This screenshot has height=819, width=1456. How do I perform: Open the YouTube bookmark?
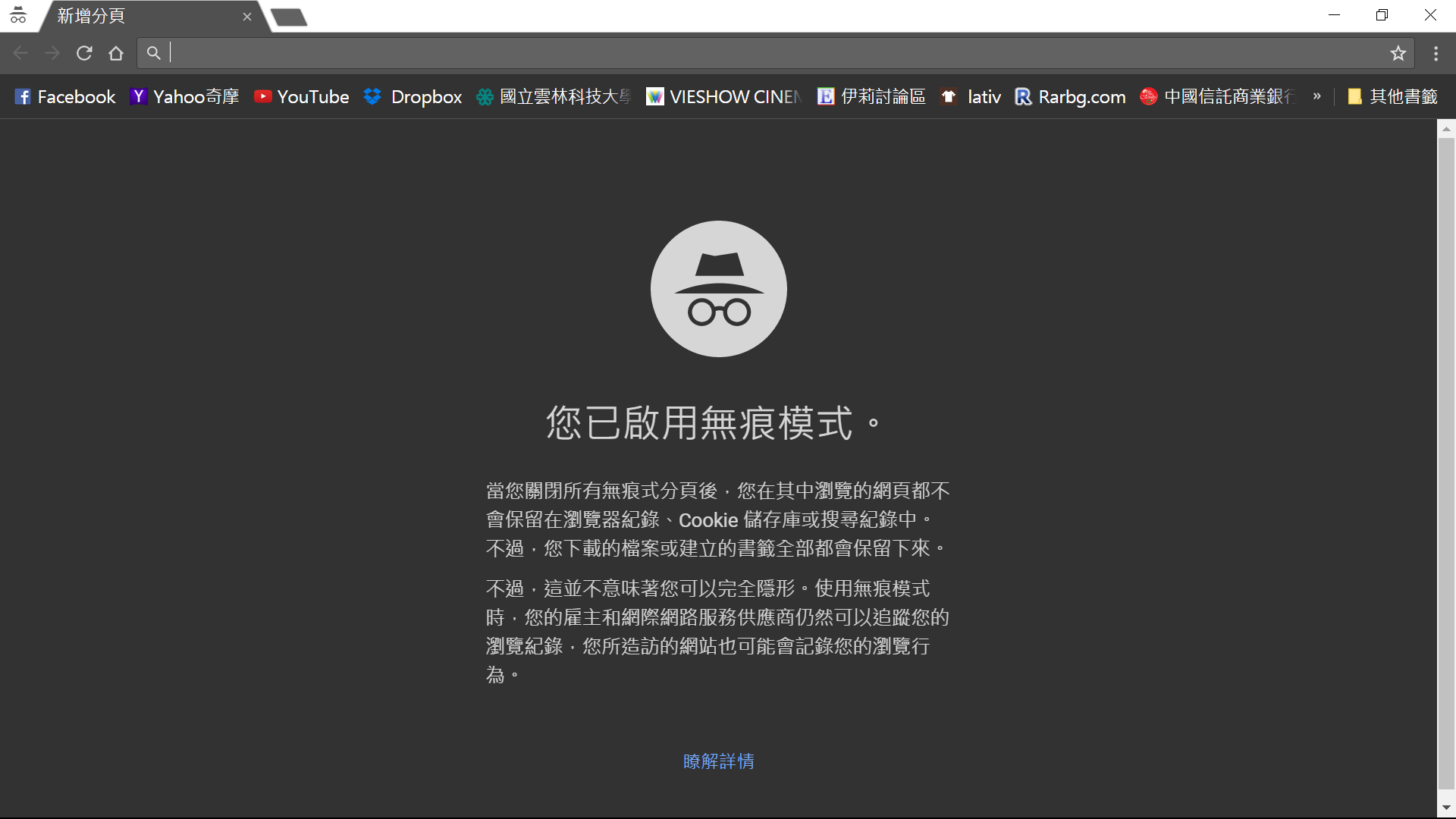(302, 97)
